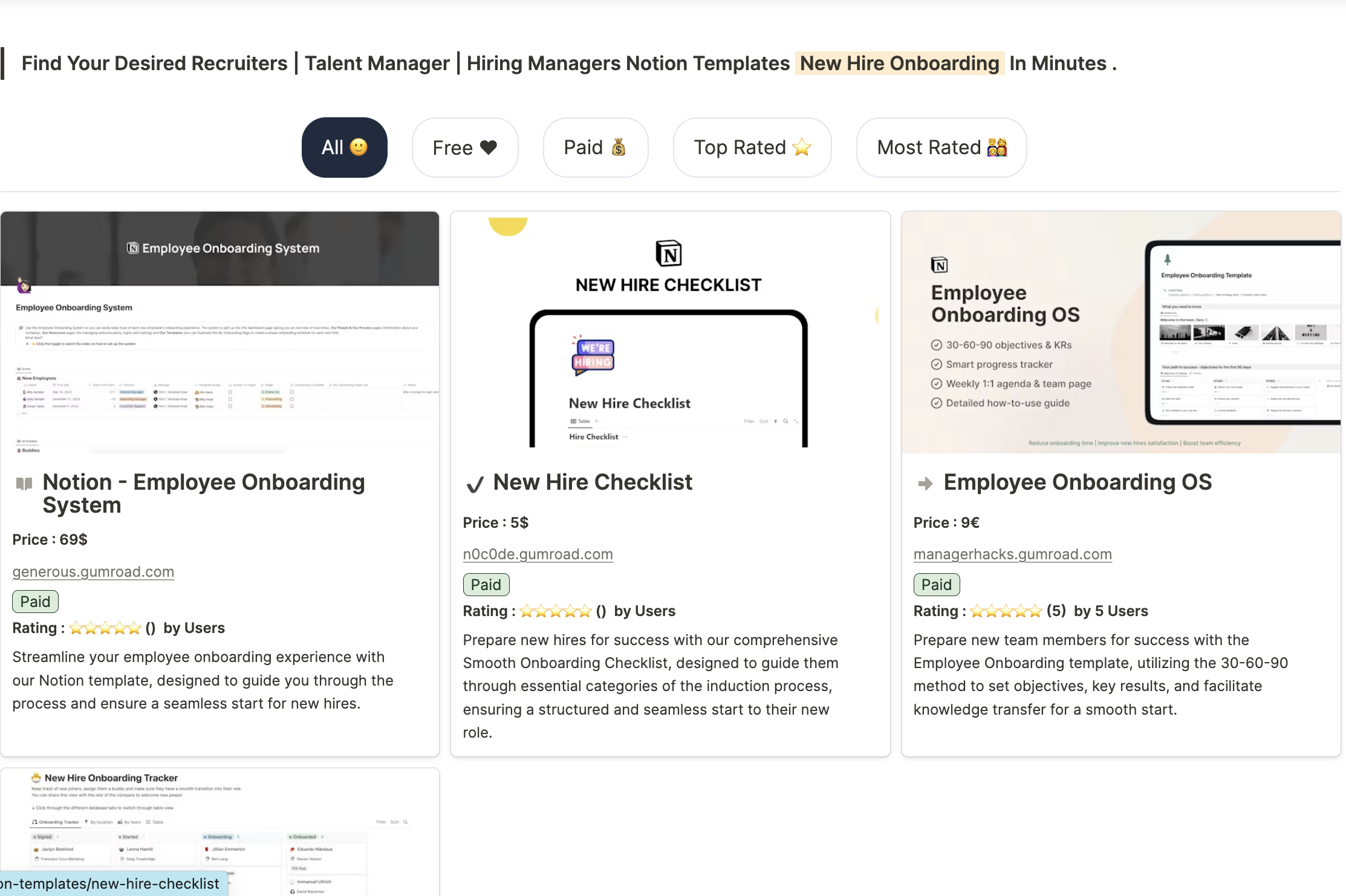Click the highlighted New Hire Onboarding heading text
This screenshot has width=1346, height=896.
(899, 63)
